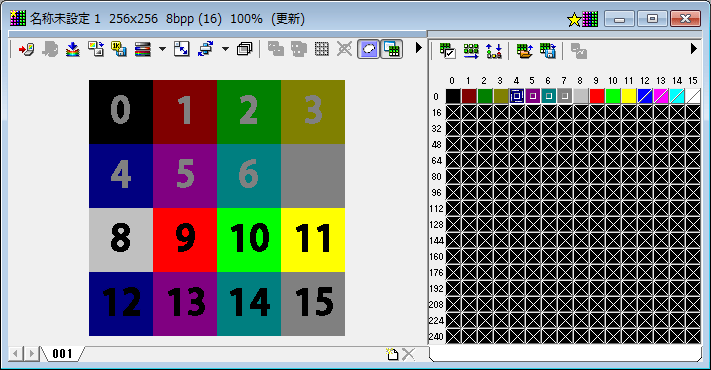Select purple palette swatch index 5
Viewport: 711px width, 370px height.
pyautogui.click(x=533, y=96)
